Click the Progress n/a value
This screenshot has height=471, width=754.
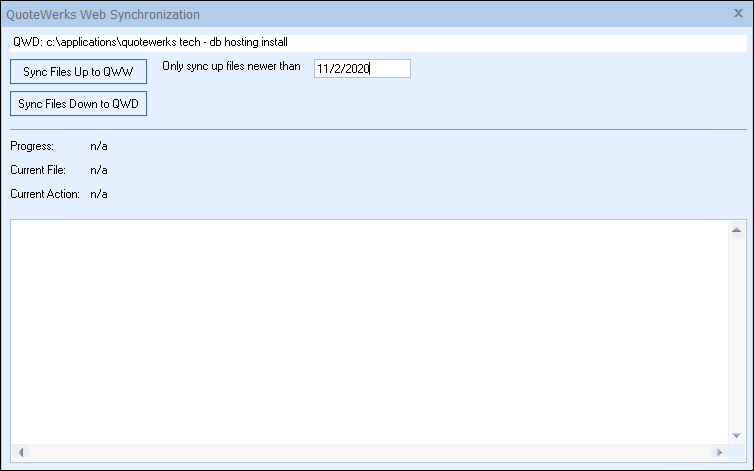pyautogui.click(x=99, y=146)
